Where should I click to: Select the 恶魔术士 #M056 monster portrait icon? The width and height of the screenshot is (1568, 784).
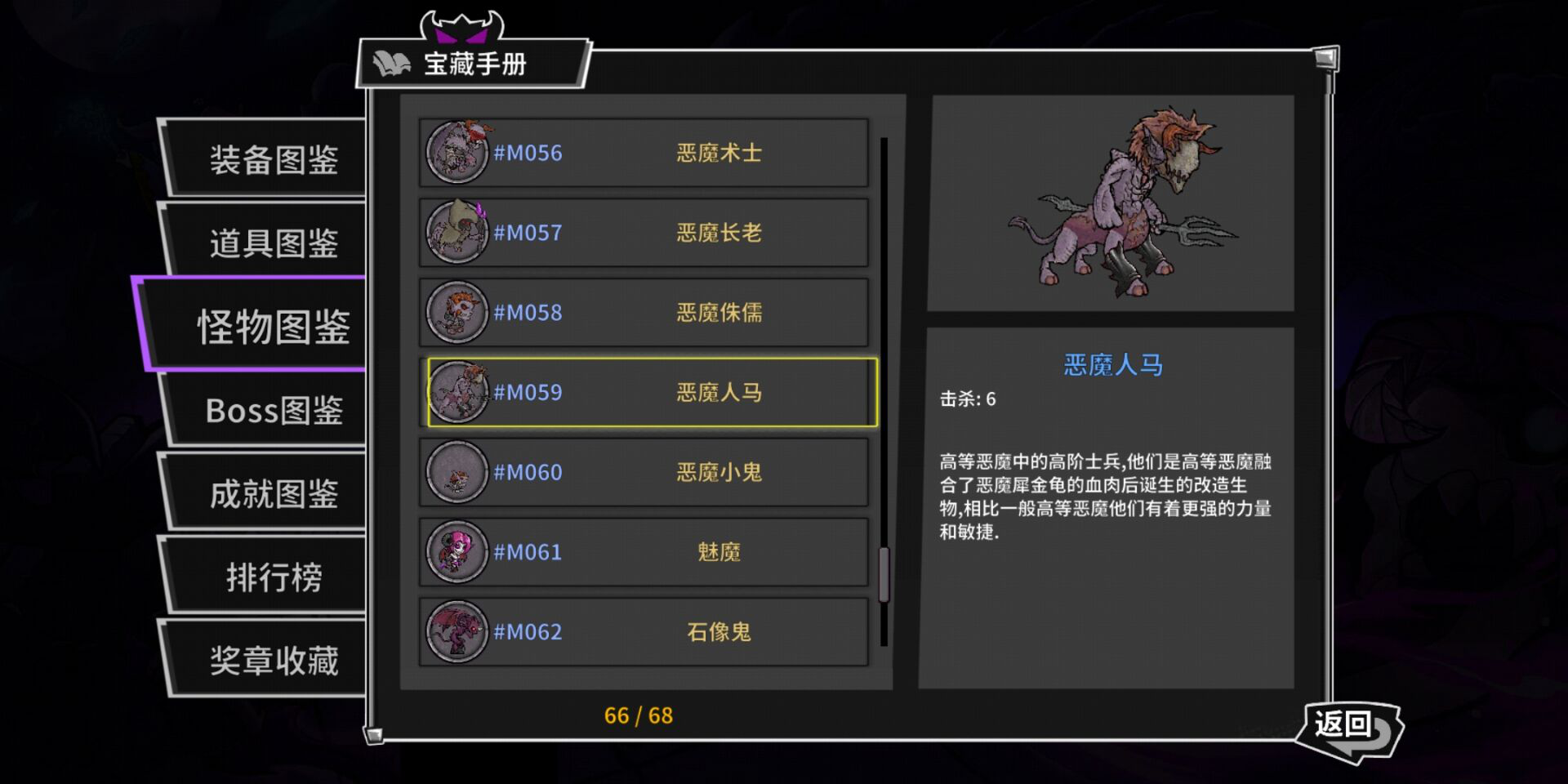(x=457, y=152)
